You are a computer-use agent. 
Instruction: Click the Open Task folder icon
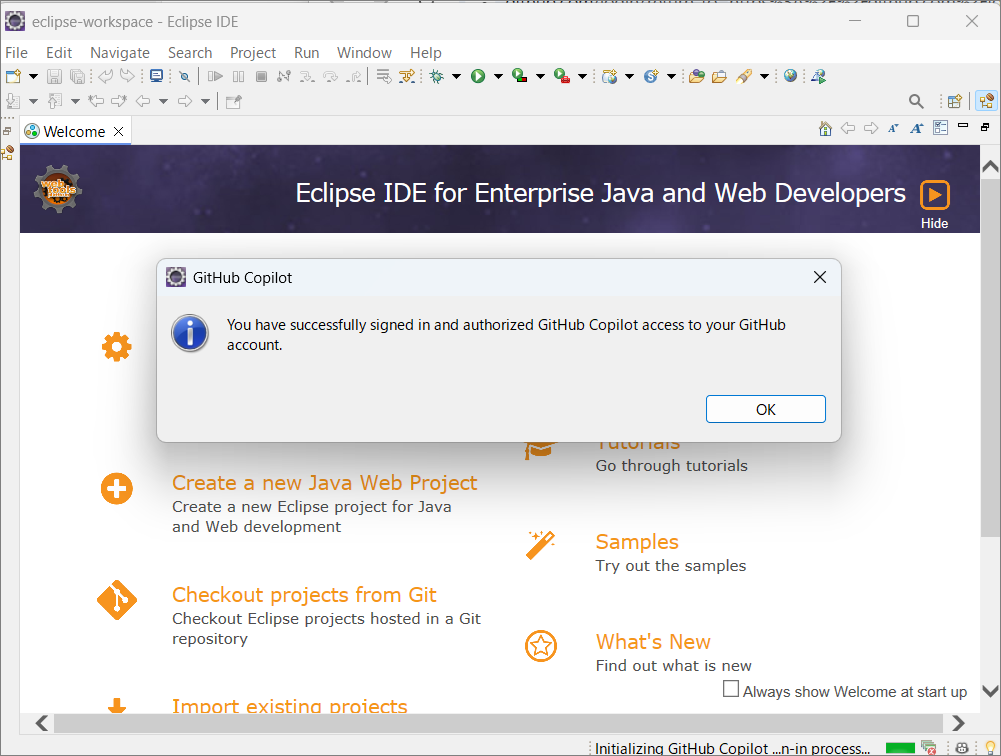(719, 77)
